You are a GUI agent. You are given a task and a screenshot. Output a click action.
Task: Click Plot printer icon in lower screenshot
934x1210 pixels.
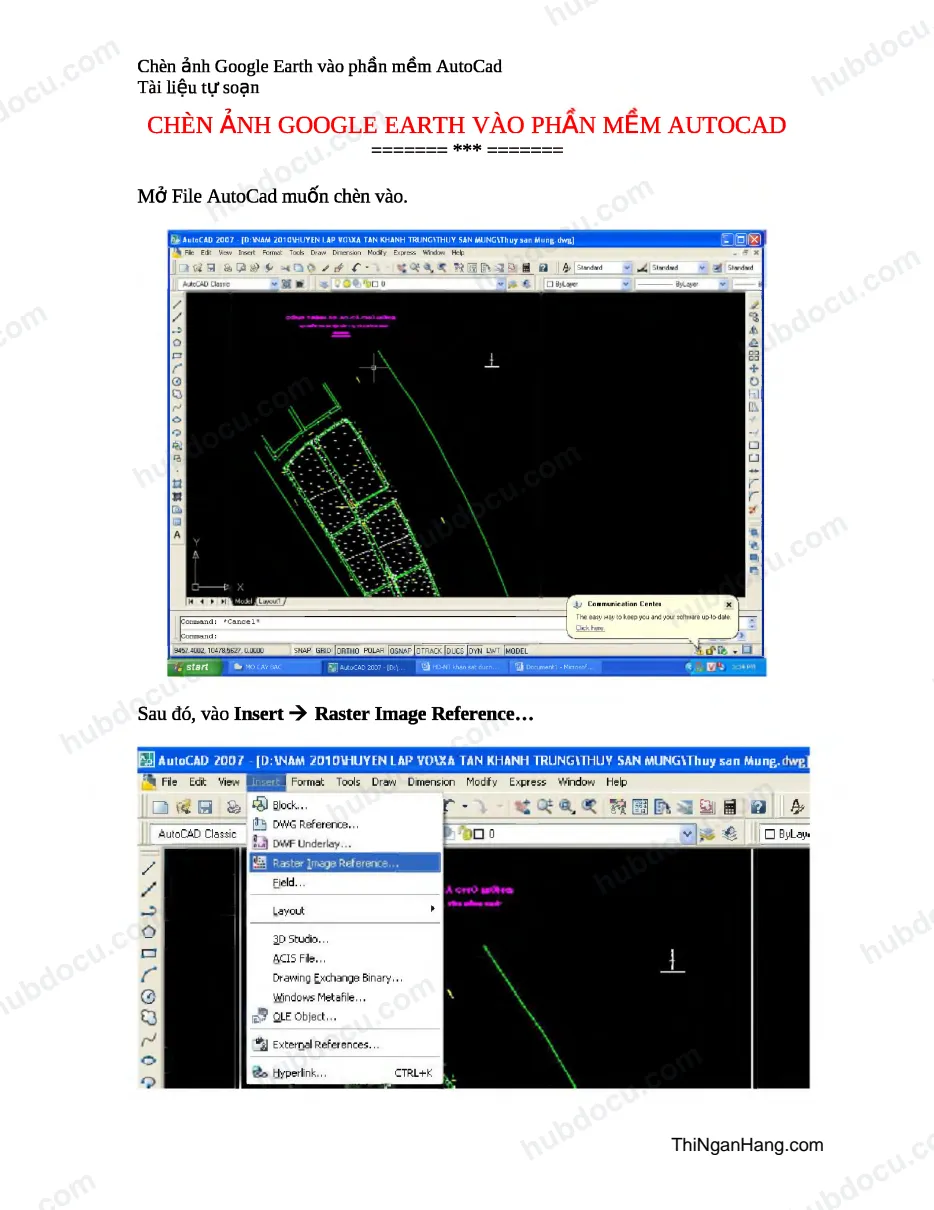click(233, 806)
